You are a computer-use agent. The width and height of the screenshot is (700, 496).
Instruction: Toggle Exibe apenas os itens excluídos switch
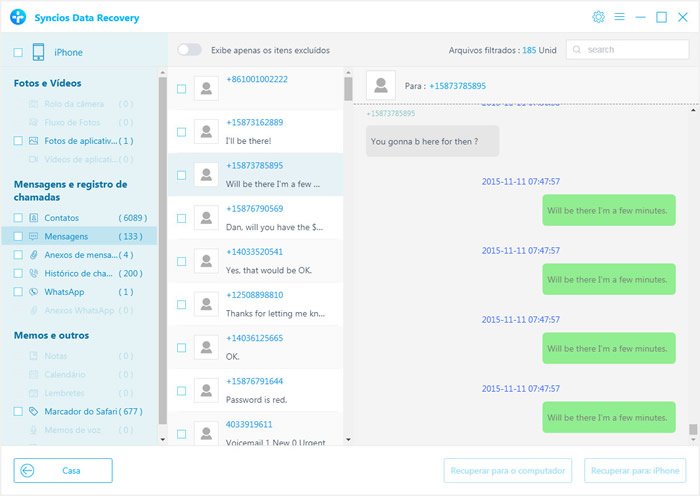click(x=190, y=50)
